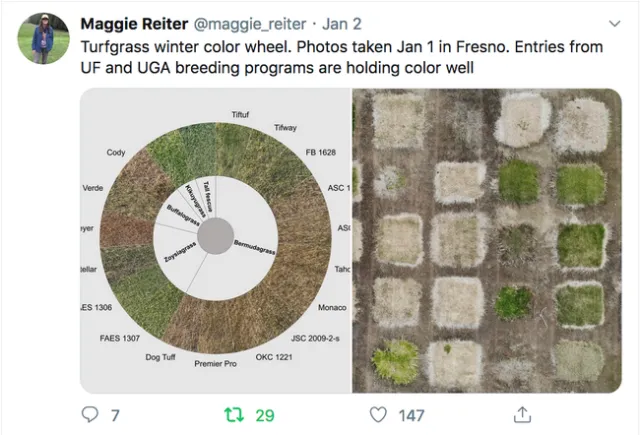Open the aerial grass plots photo

point(487,240)
